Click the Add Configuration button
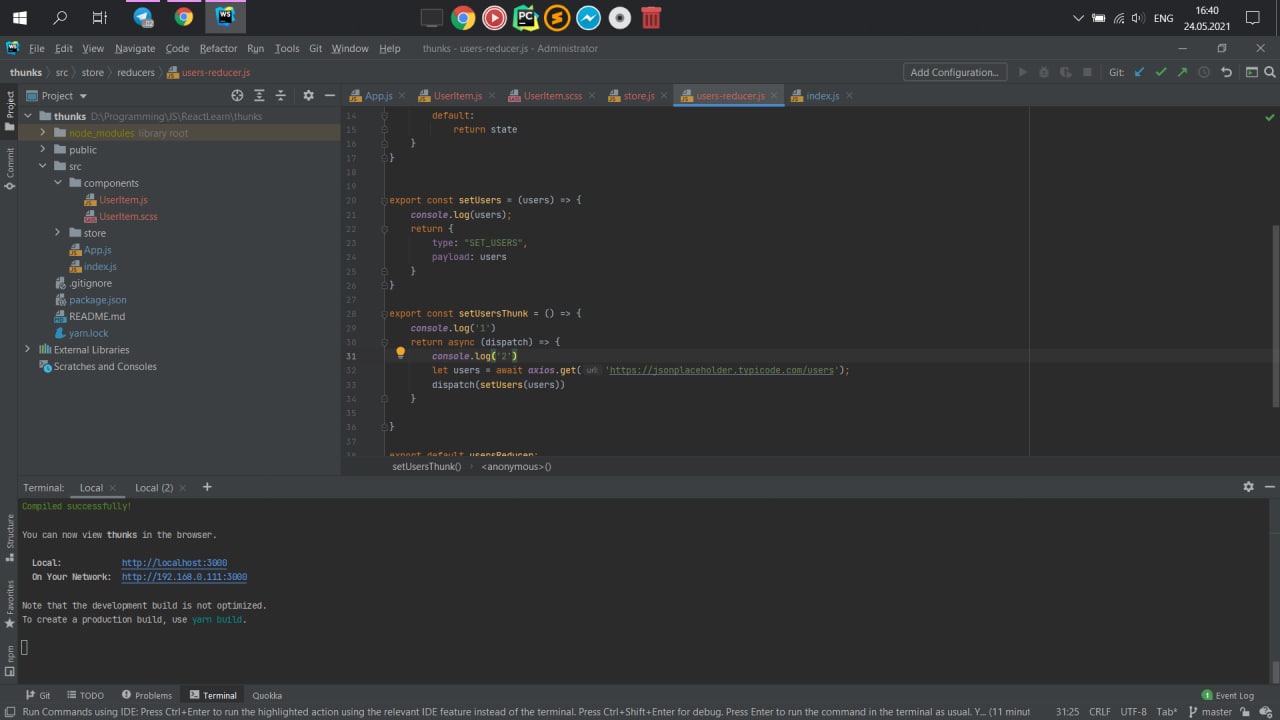This screenshot has height=720, width=1280. [954, 72]
